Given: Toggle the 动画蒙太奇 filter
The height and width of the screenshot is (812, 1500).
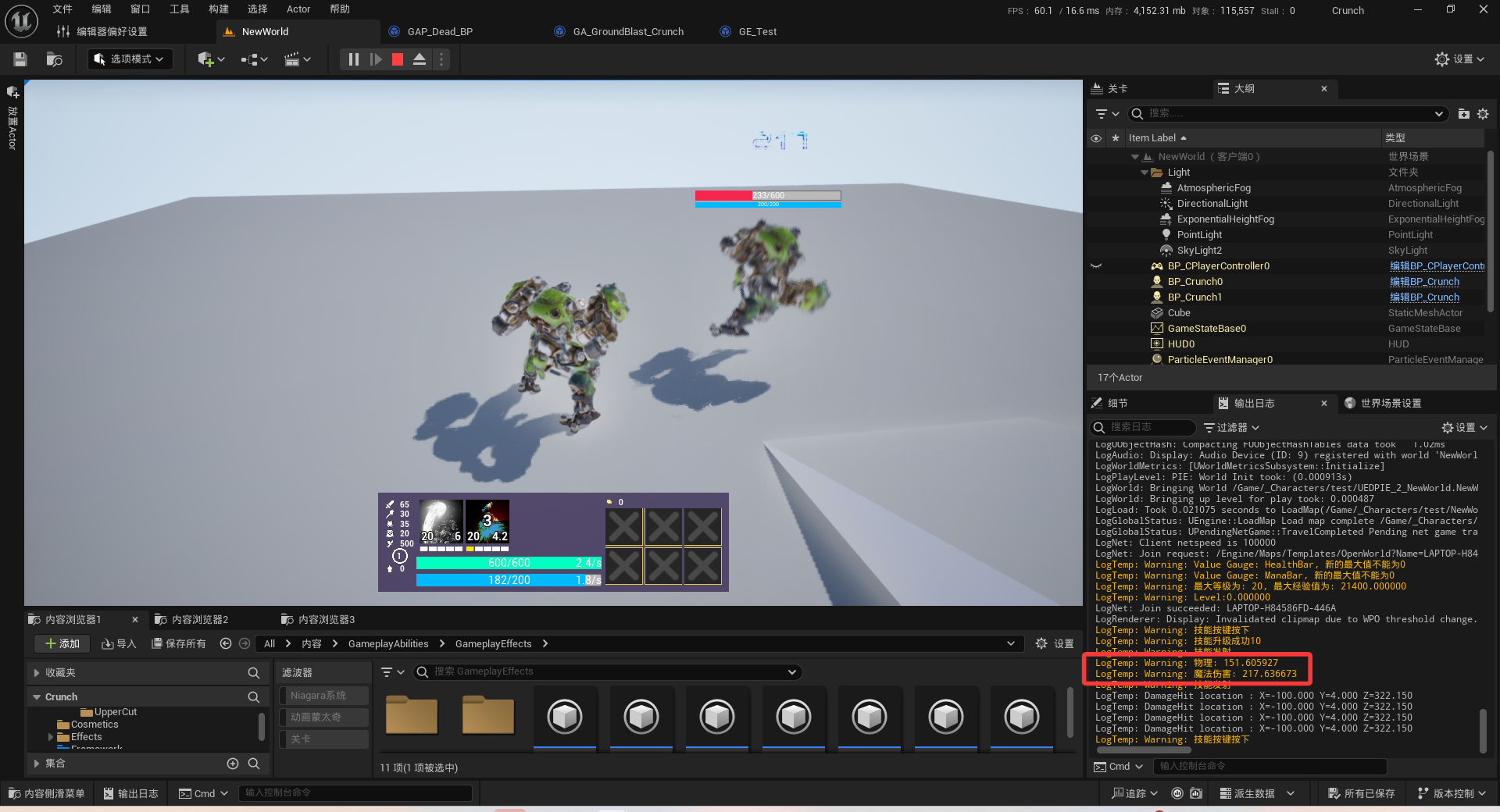Looking at the screenshot, I should pyautogui.click(x=324, y=717).
